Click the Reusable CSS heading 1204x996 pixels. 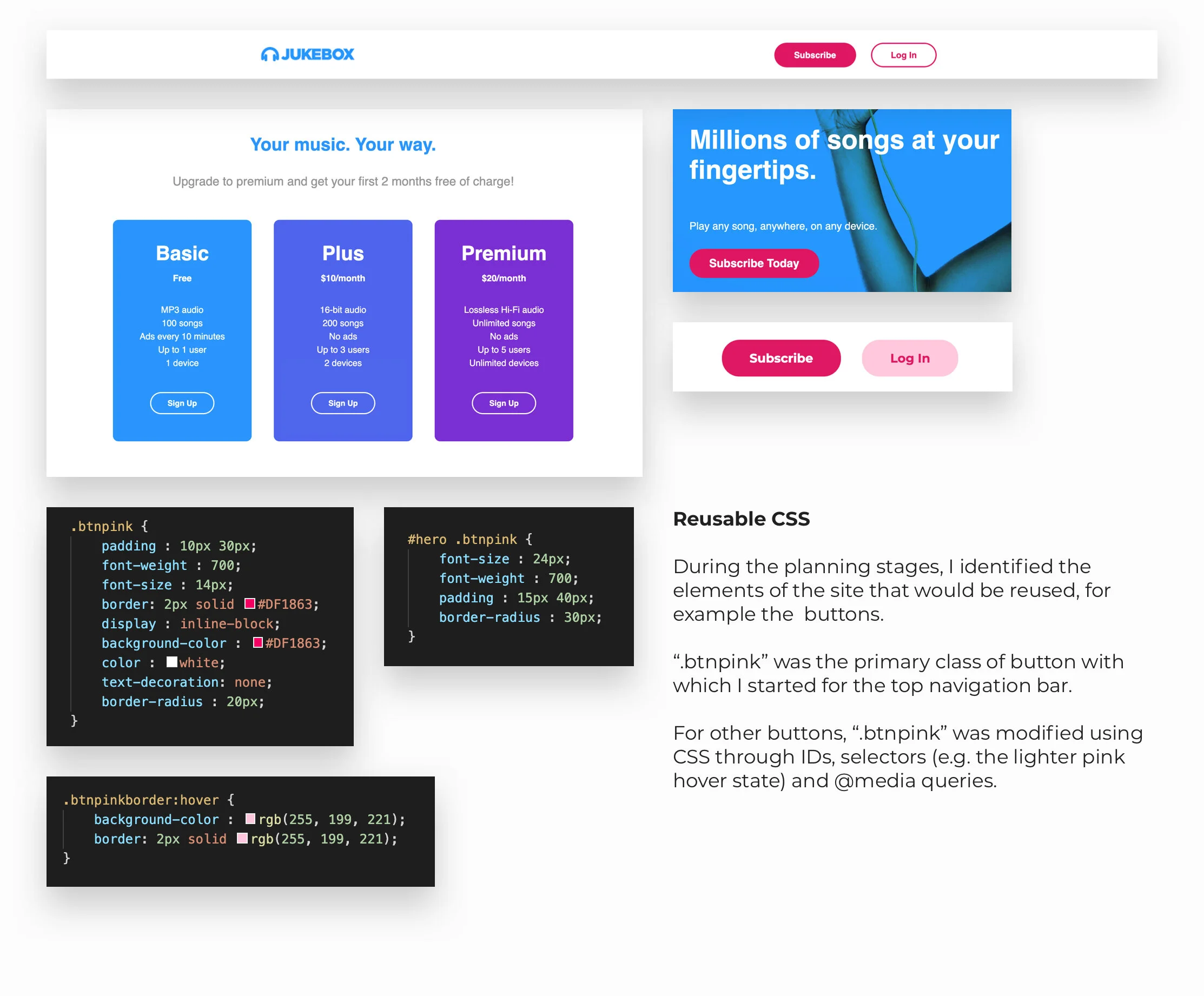741,519
